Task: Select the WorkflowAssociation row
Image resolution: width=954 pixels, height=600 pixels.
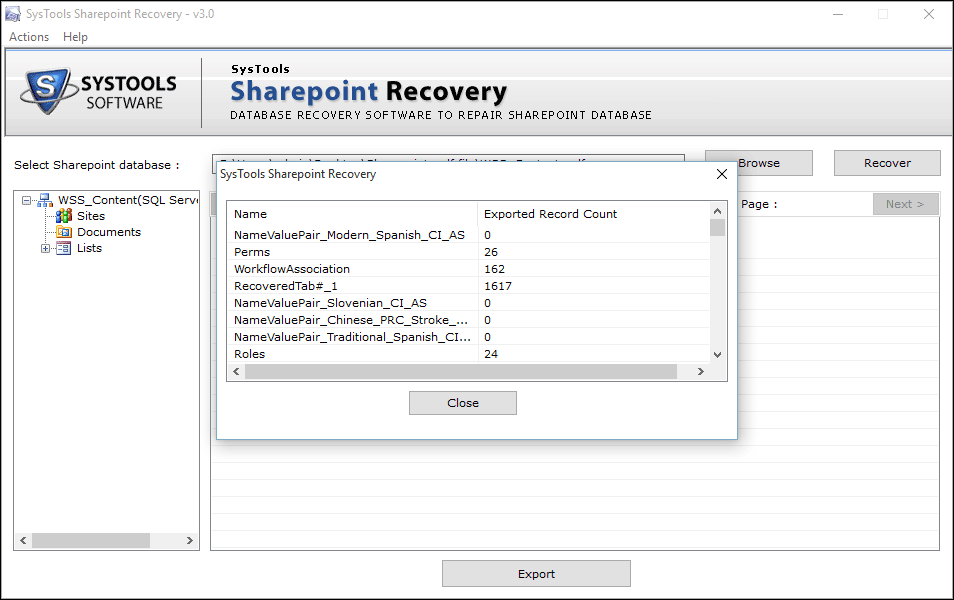Action: 468,269
